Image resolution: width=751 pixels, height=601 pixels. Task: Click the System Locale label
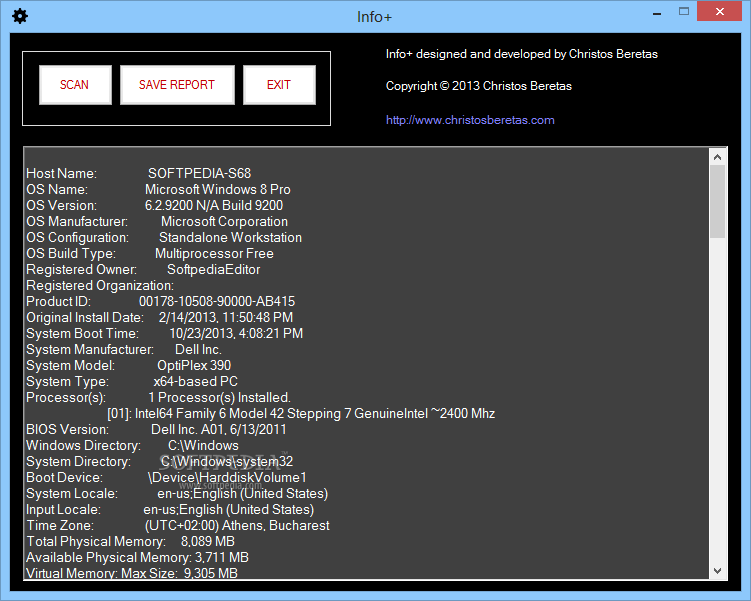click(x=72, y=494)
